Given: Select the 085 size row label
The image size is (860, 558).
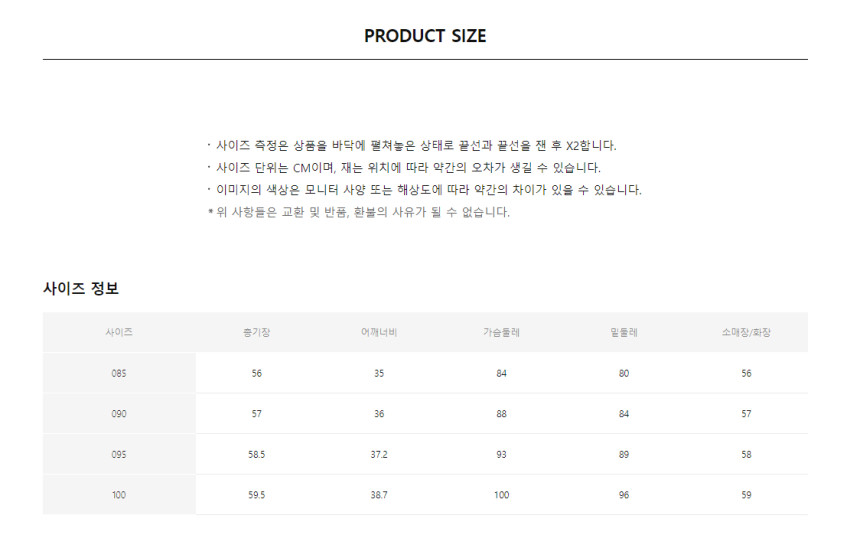Looking at the screenshot, I should (119, 374).
